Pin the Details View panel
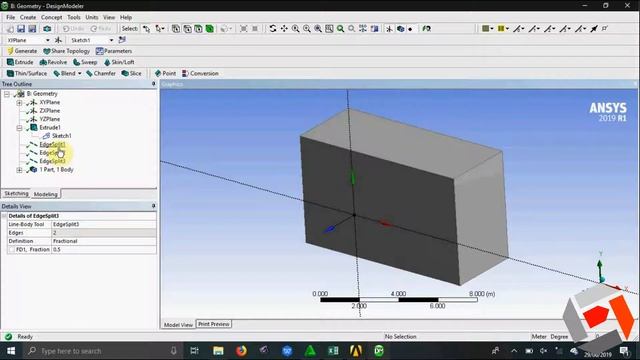The width and height of the screenshot is (640, 360). pyautogui.click(x=153, y=206)
